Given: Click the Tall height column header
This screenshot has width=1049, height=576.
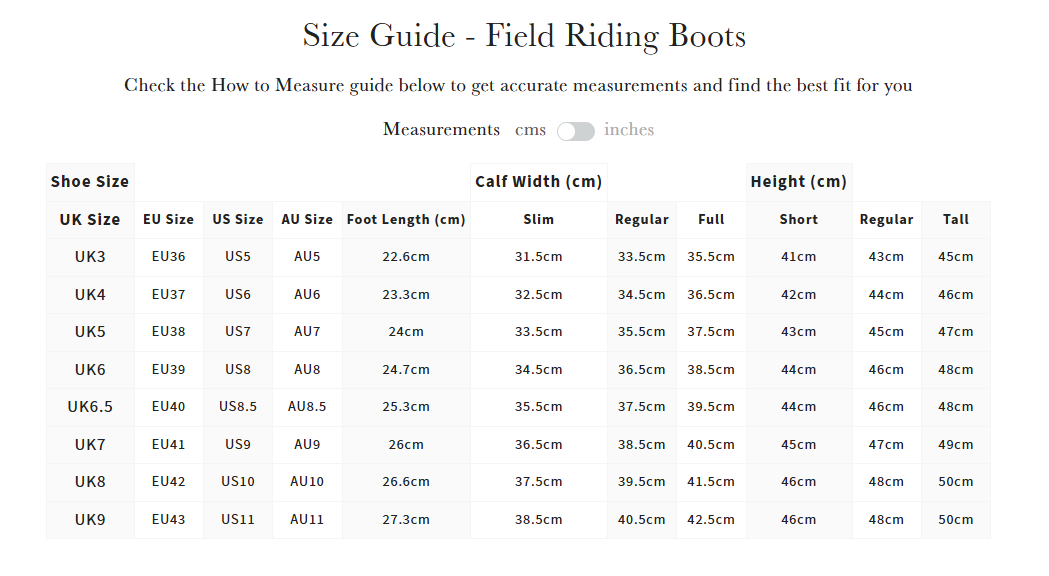Looking at the screenshot, I should [956, 219].
